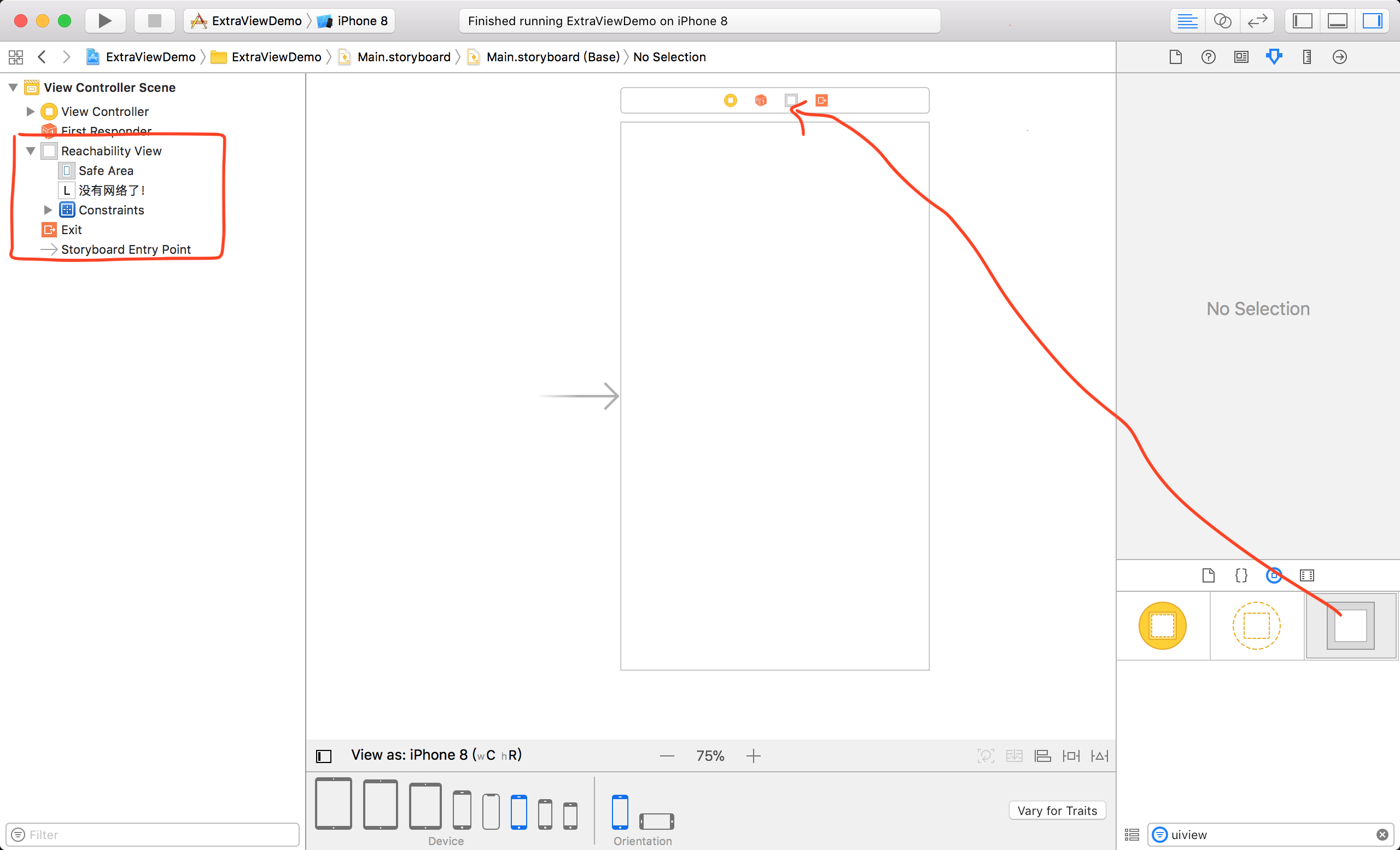Image resolution: width=1400 pixels, height=850 pixels.
Task: Click the Exit icon in scene dock
Action: tap(821, 101)
